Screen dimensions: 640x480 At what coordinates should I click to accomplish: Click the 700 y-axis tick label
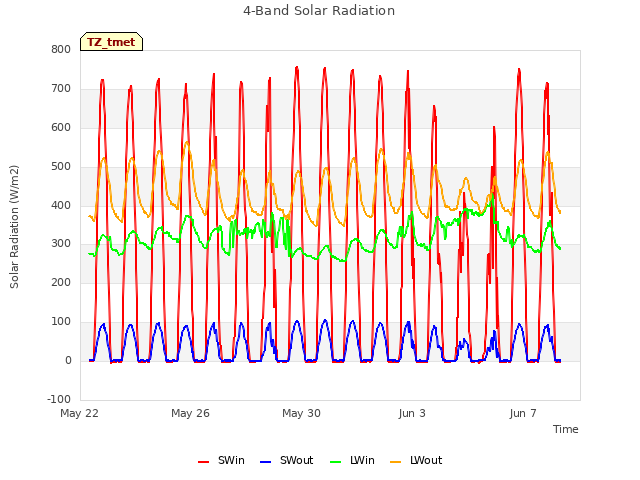coord(61,89)
